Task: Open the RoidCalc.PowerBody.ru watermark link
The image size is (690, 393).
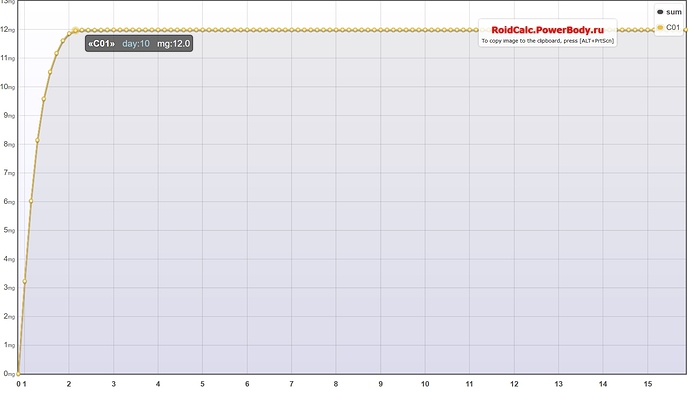Action: pos(547,30)
